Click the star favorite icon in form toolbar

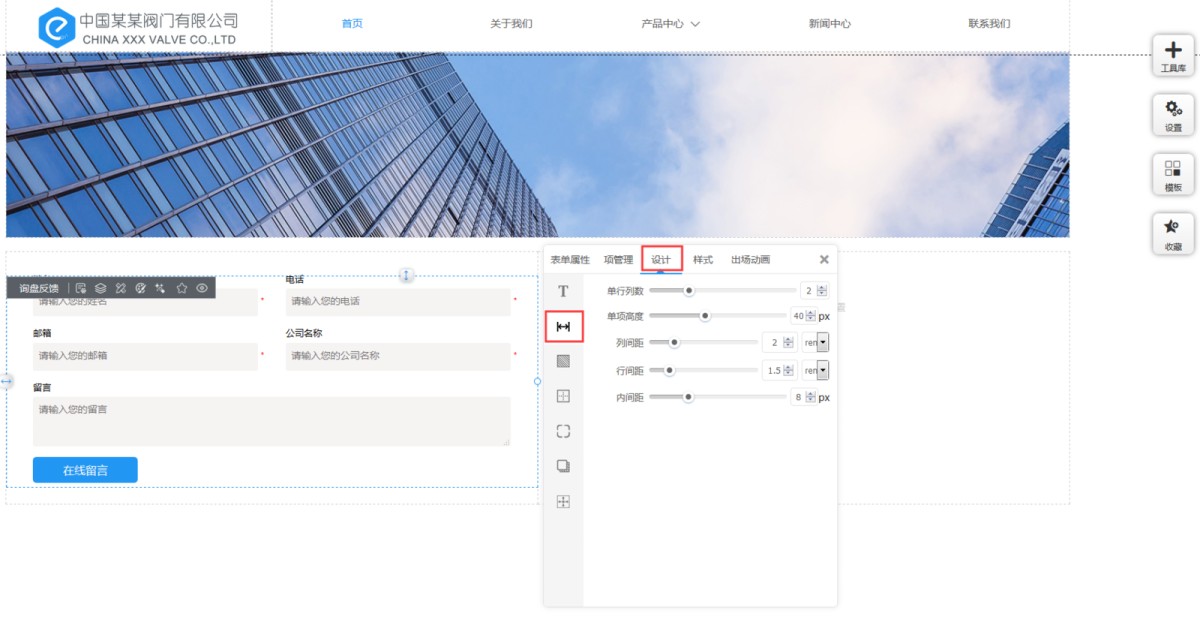182,288
